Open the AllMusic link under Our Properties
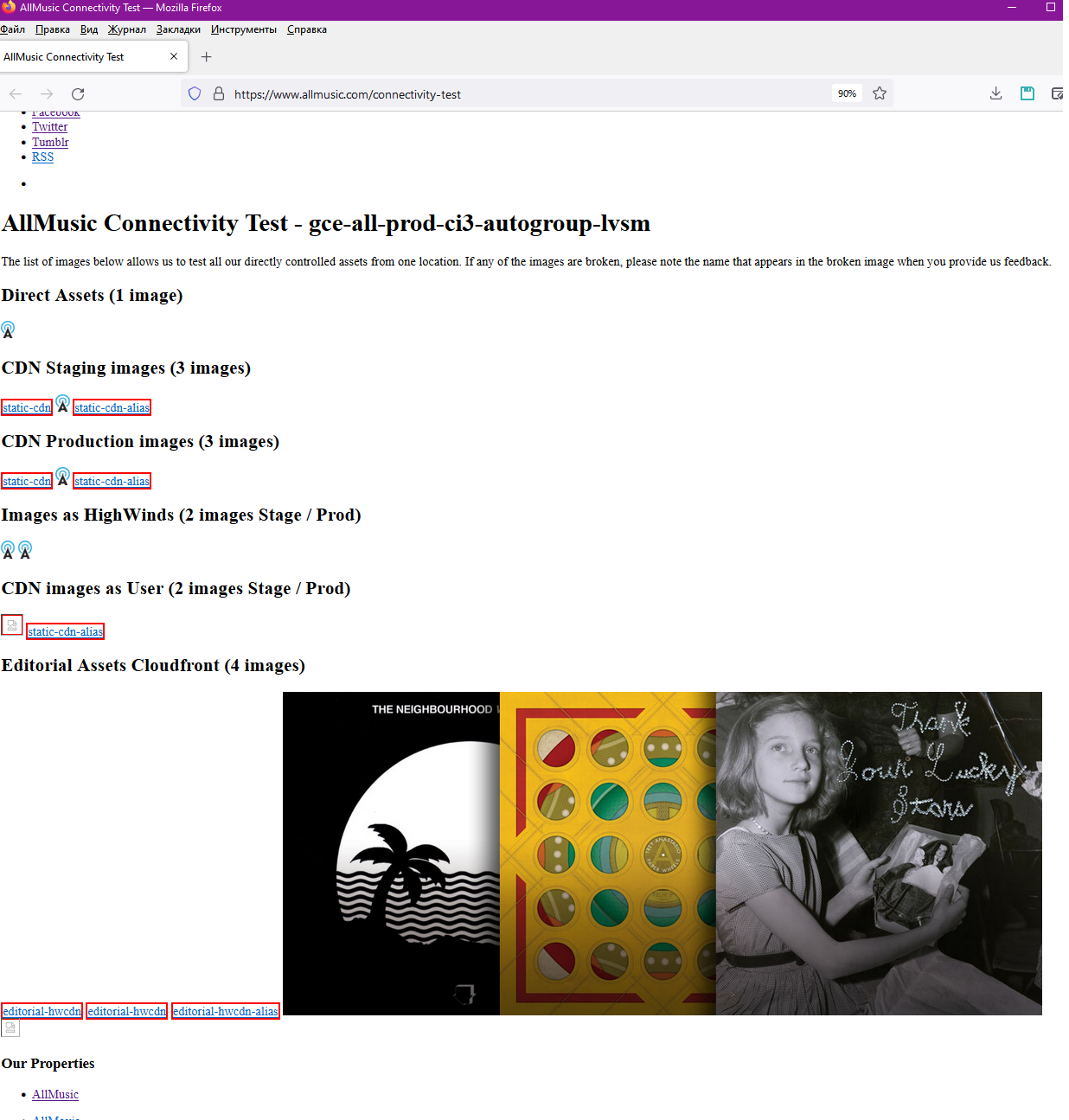Screen dimensions: 1069x1120 tap(55, 1094)
